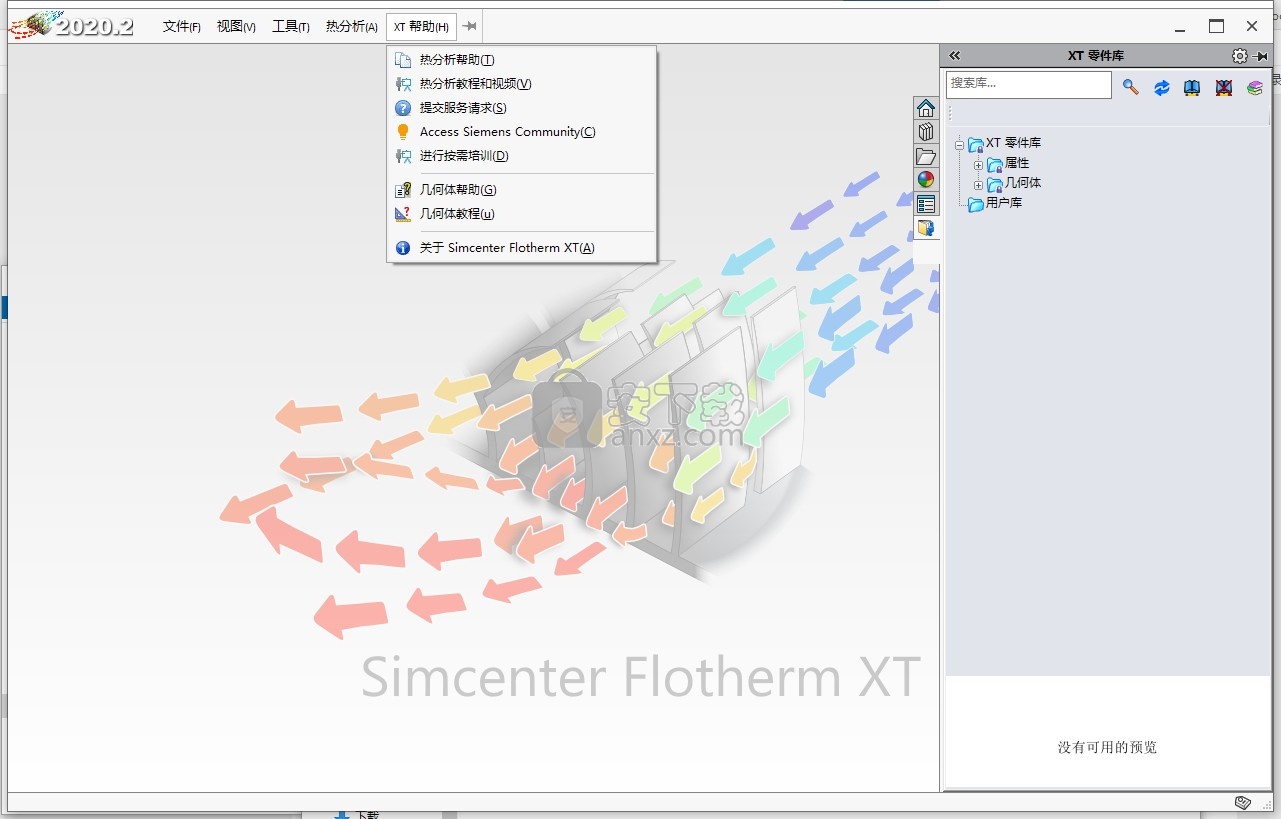
Task: Close the XT 帮助(H) menu
Action: tap(421, 27)
